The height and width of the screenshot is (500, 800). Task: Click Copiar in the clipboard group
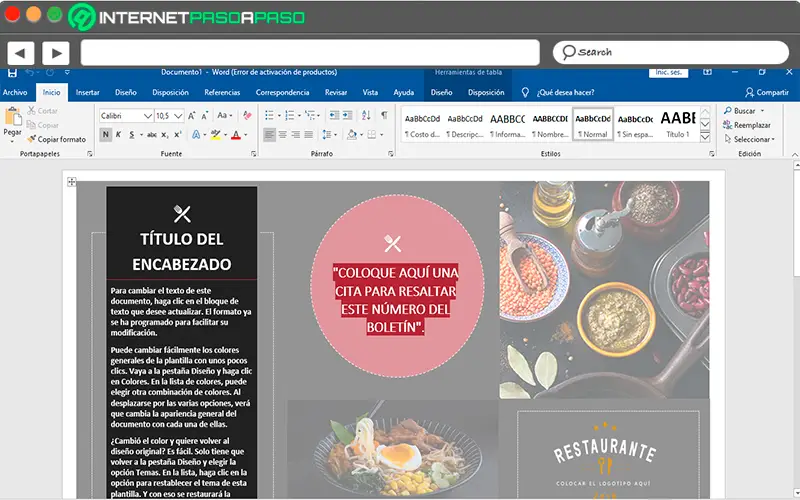[42, 125]
